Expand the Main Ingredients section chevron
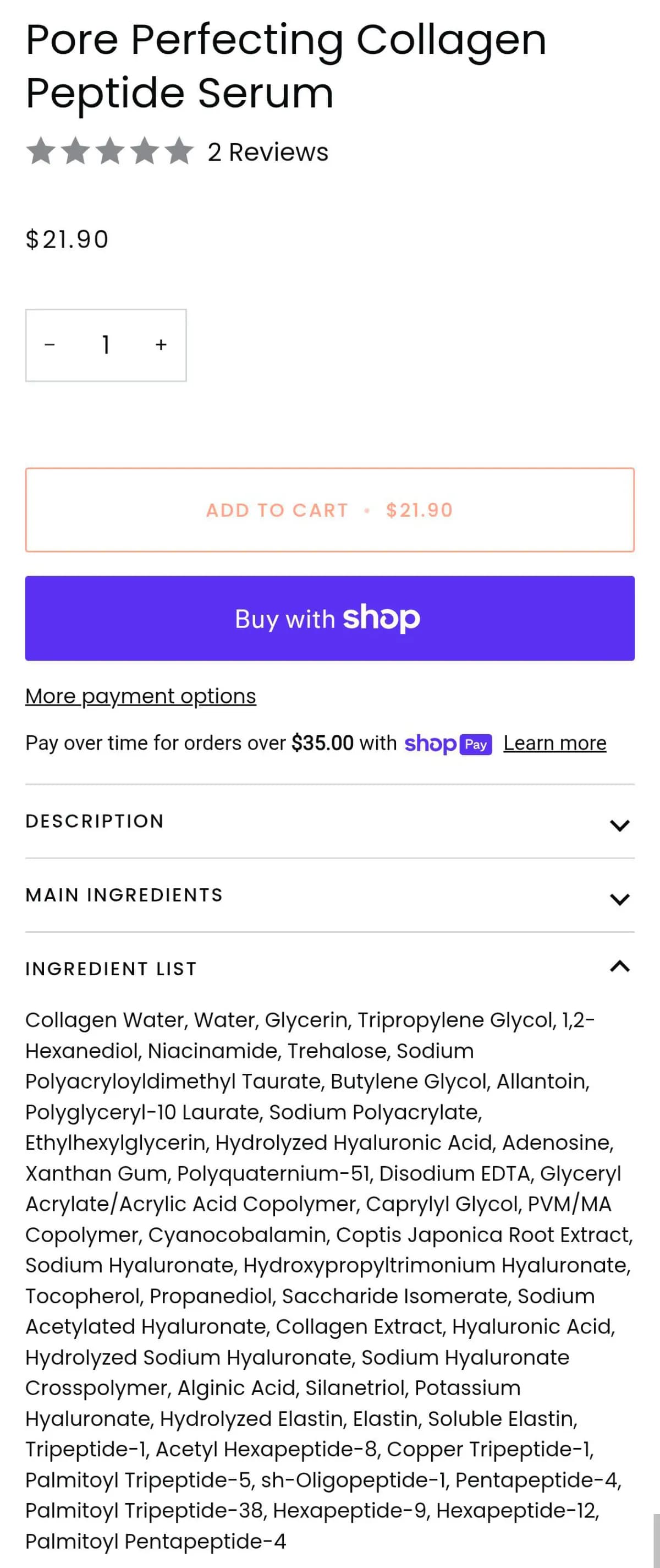This screenshot has width=660, height=1568. pos(619,899)
